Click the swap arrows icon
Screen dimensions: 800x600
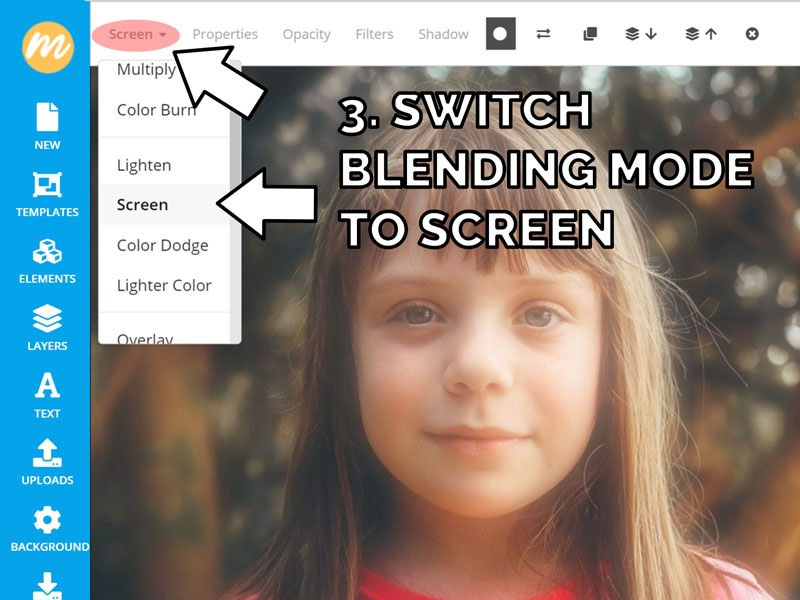[x=543, y=34]
